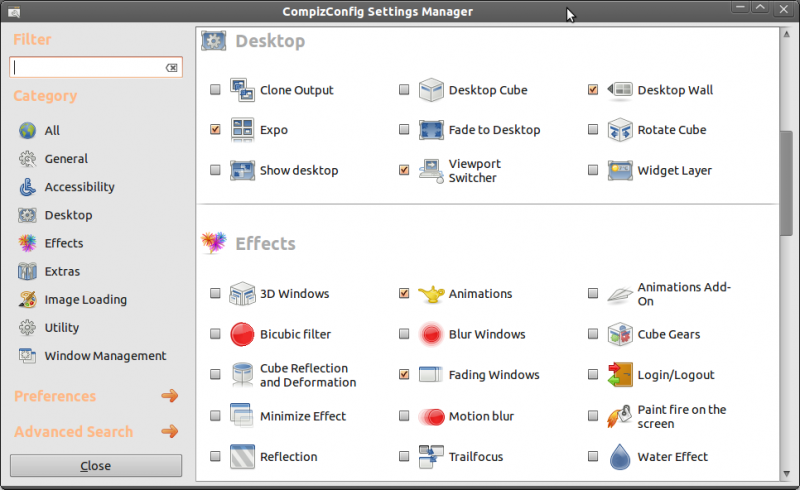Uncheck the Fading Windows checkbox

coord(404,375)
